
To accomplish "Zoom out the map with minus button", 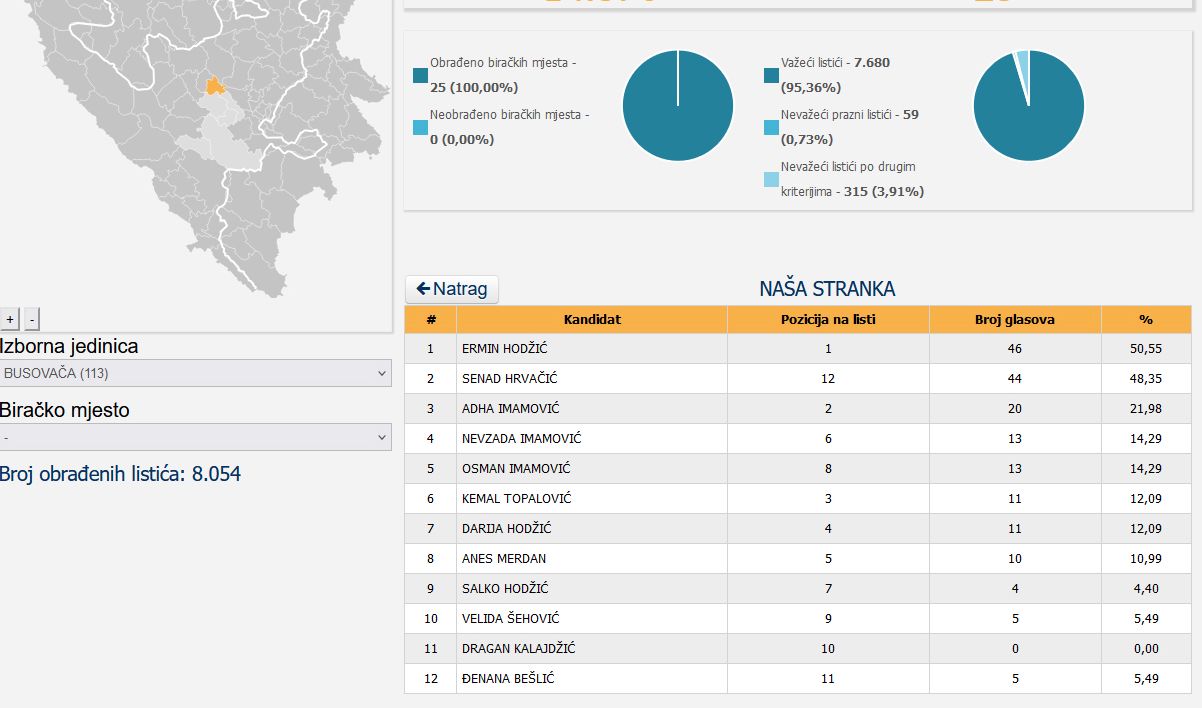I will 32,319.
